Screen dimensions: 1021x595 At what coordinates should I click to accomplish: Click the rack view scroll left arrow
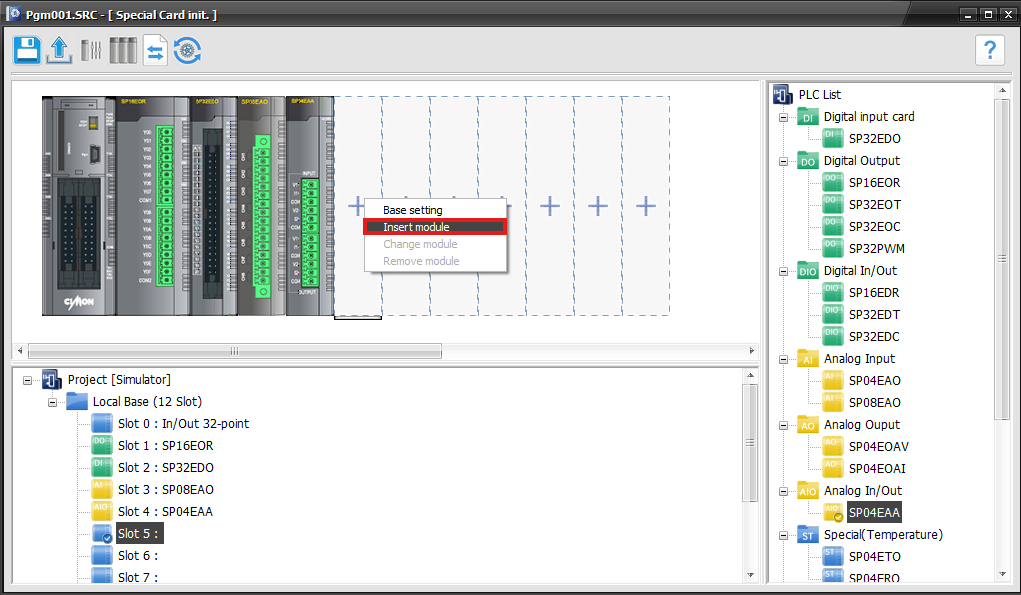(x=20, y=351)
